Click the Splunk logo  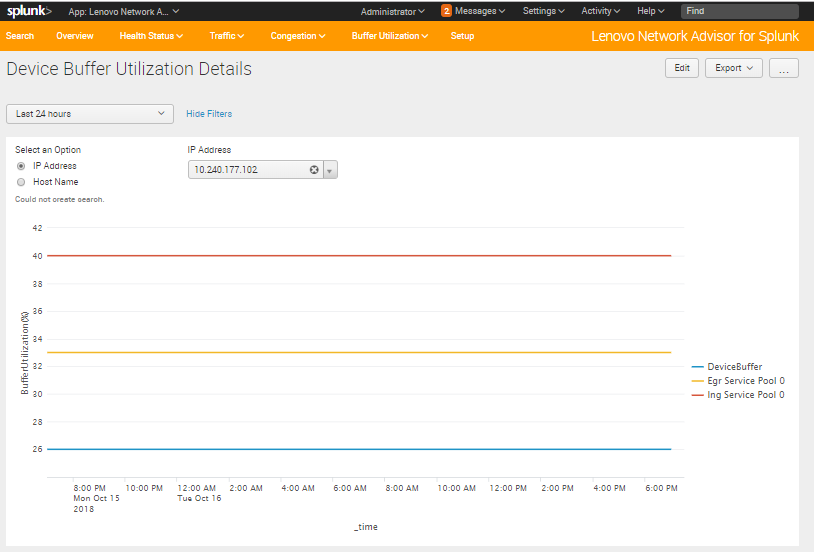[29, 10]
